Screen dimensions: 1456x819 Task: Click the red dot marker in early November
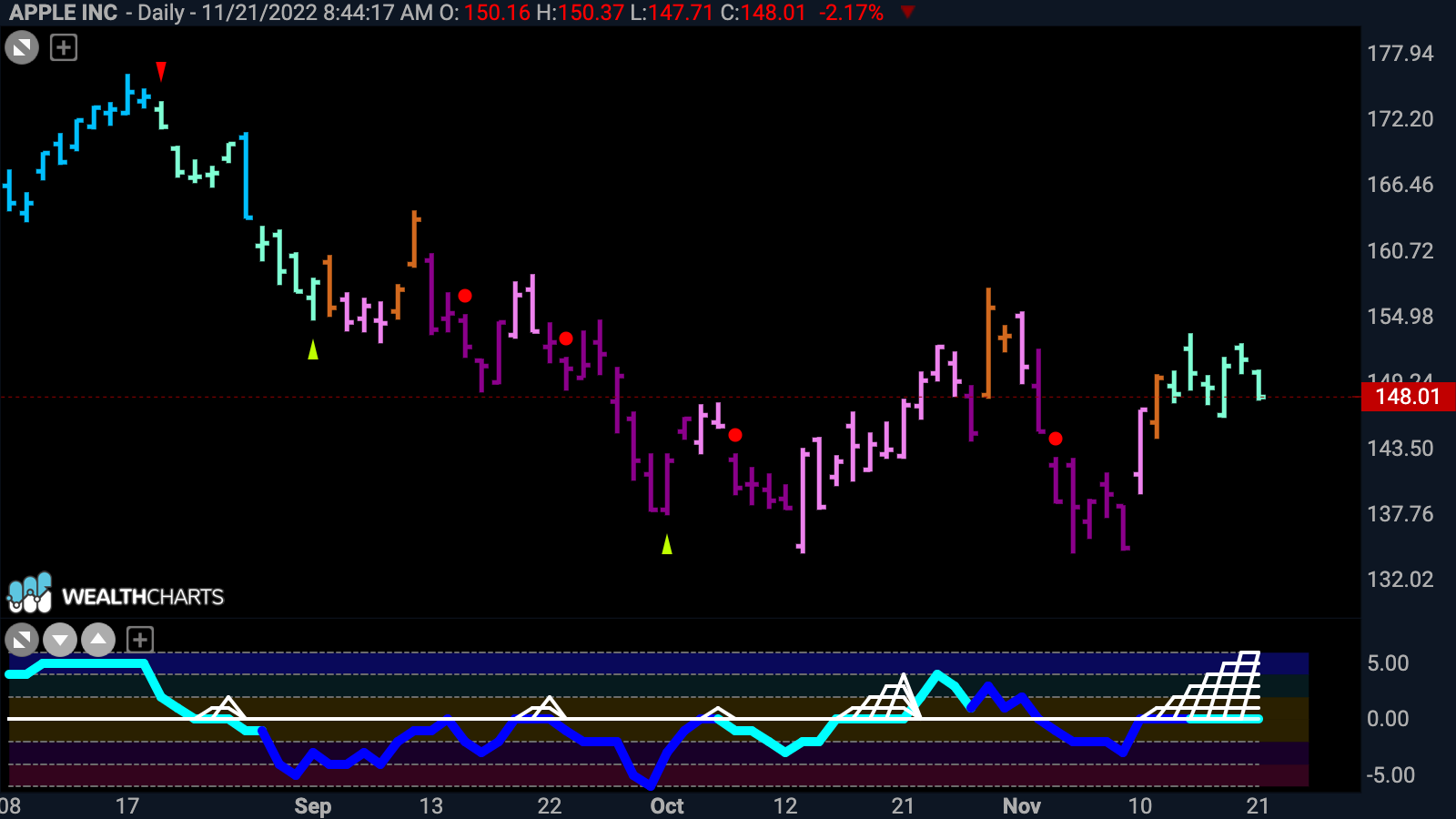pyautogui.click(x=1056, y=439)
